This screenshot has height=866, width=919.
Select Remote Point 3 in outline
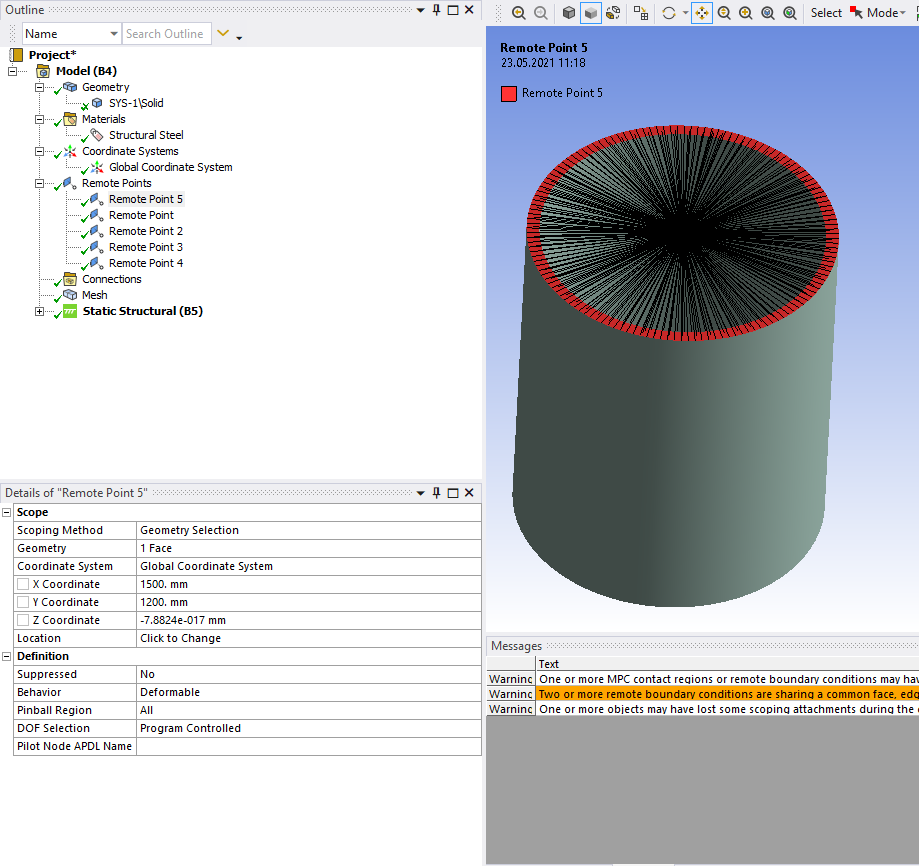[145, 247]
